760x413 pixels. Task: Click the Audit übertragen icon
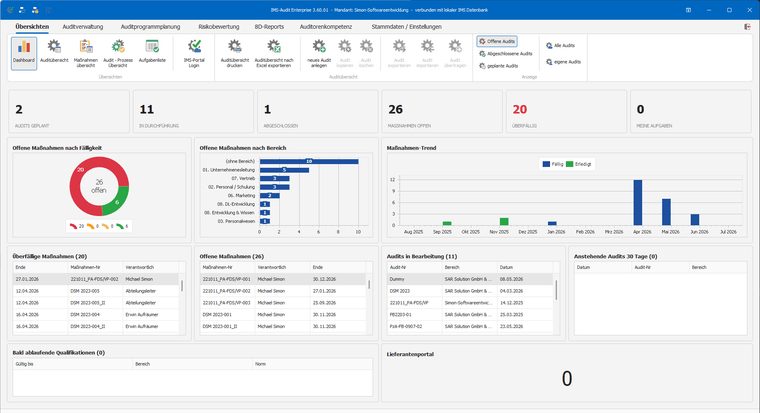click(455, 47)
